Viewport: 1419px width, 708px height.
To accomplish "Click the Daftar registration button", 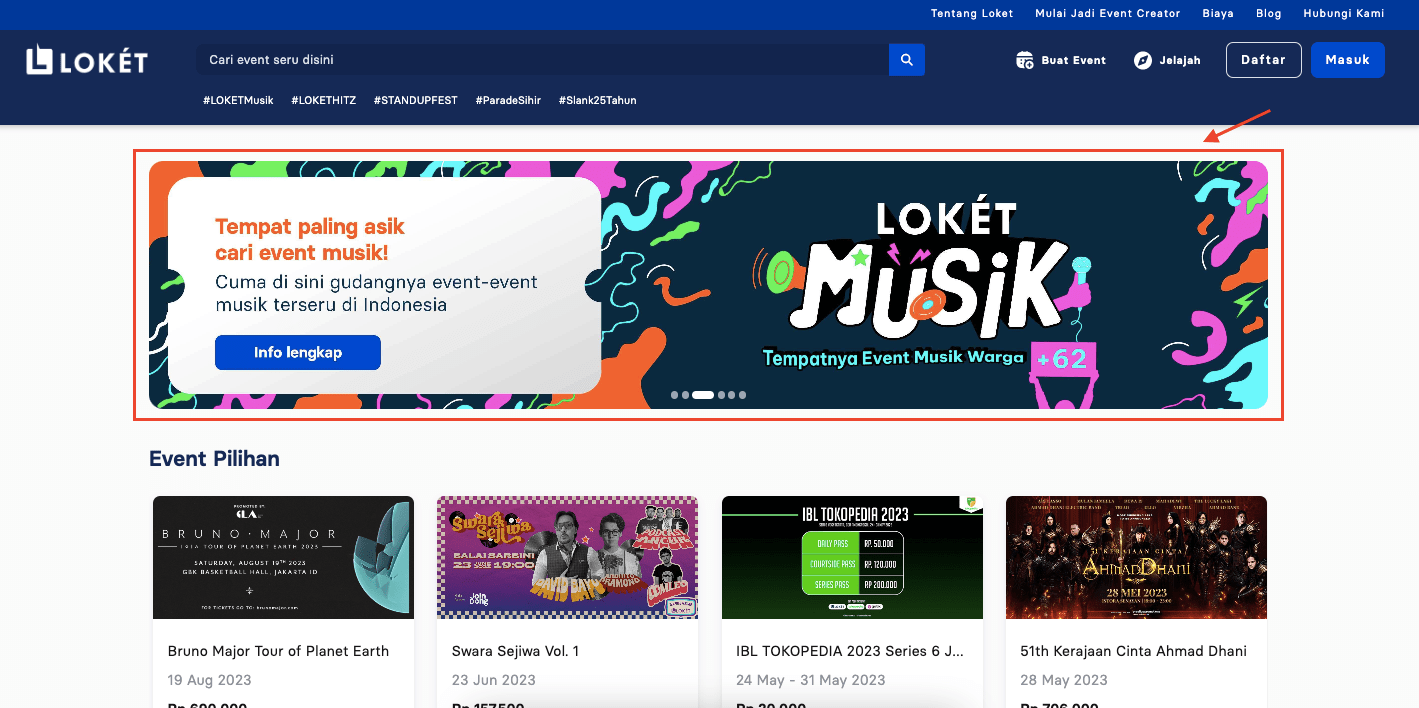I will [x=1263, y=59].
